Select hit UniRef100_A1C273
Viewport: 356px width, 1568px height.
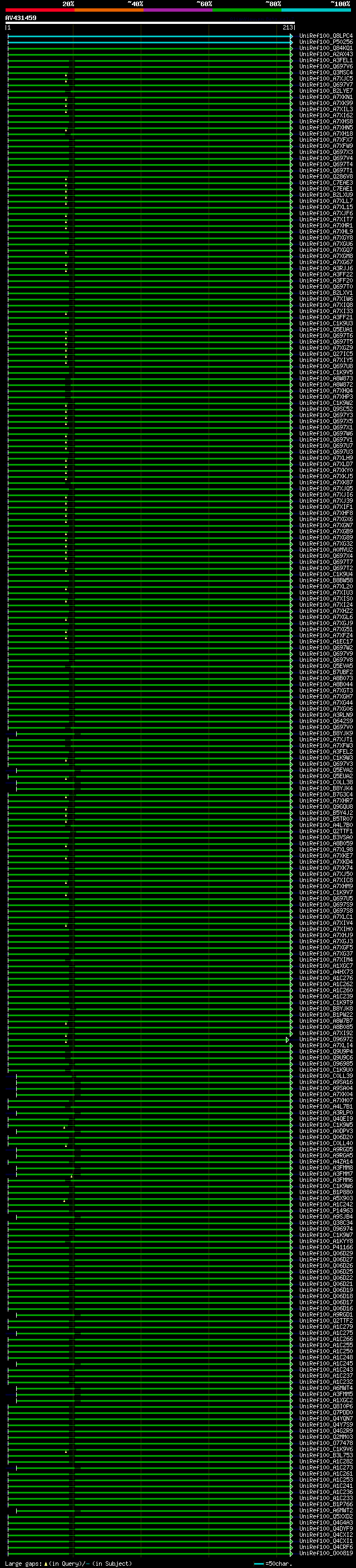(317, 1467)
